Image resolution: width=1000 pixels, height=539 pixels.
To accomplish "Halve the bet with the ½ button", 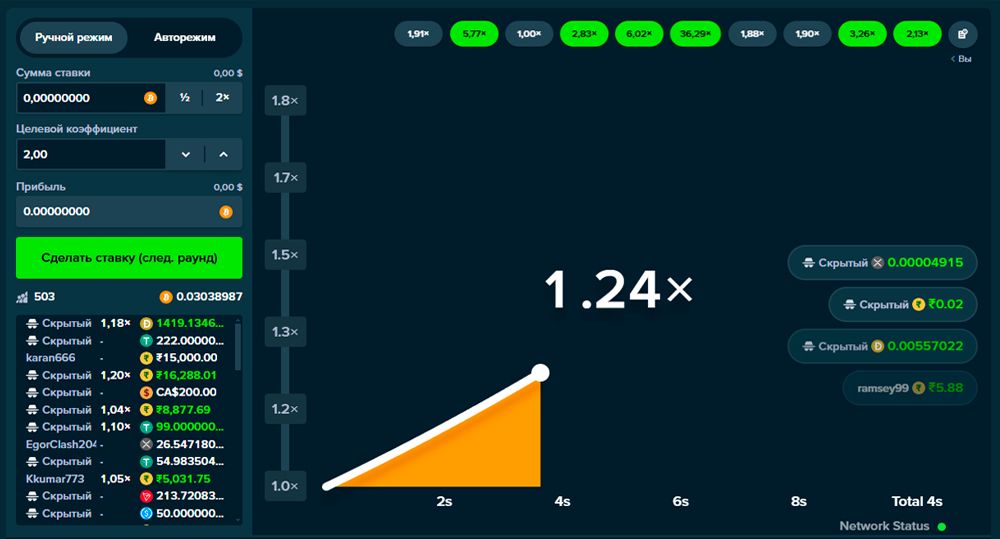I will tap(184, 98).
